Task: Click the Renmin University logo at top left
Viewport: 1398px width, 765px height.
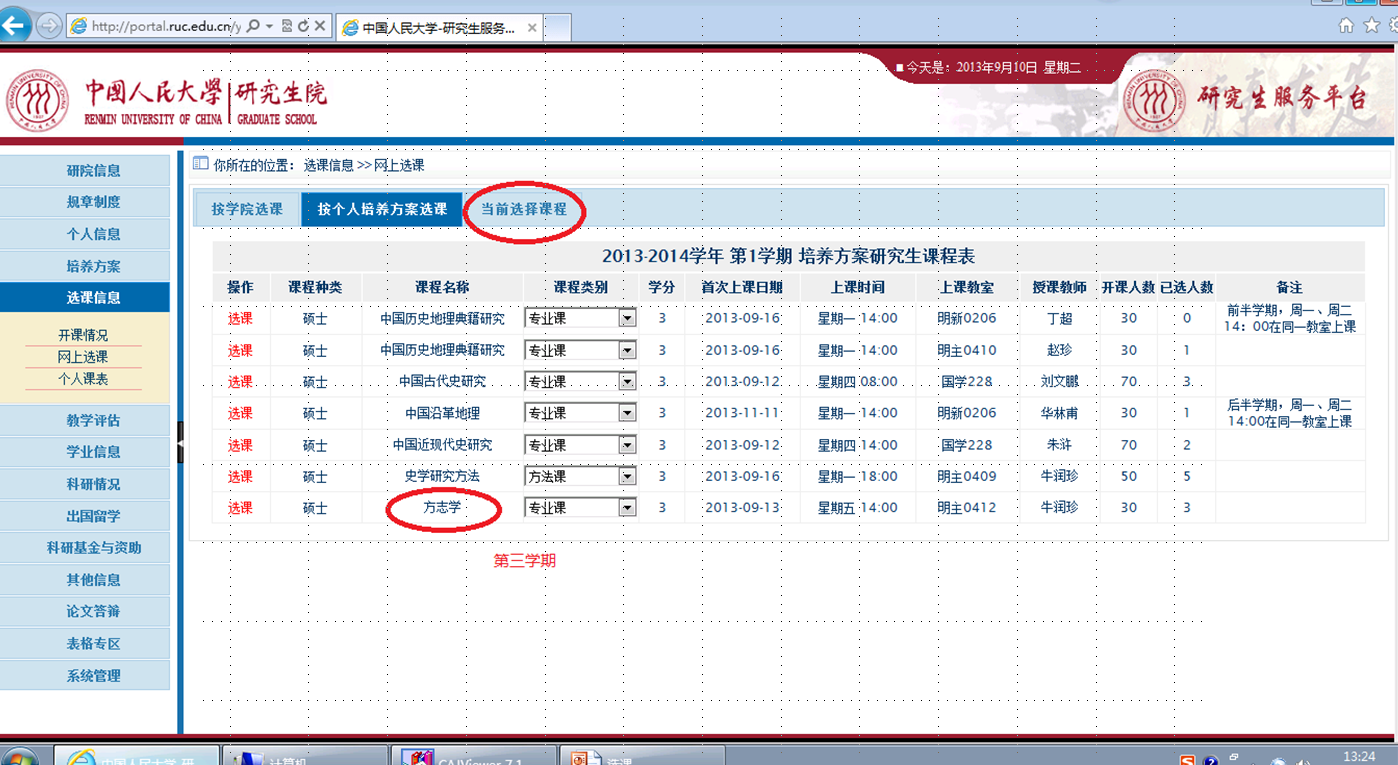Action: (x=38, y=101)
